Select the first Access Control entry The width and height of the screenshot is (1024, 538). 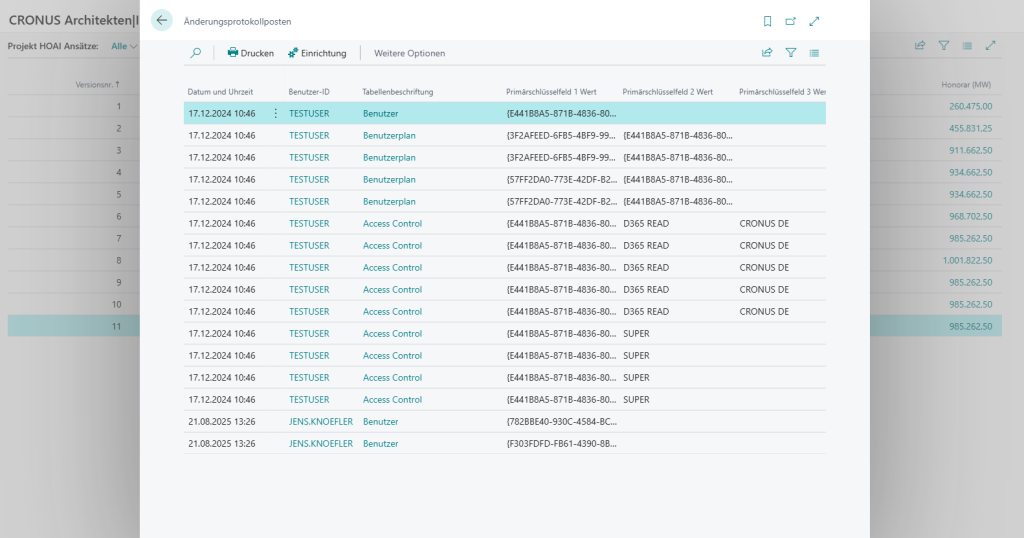coord(392,223)
